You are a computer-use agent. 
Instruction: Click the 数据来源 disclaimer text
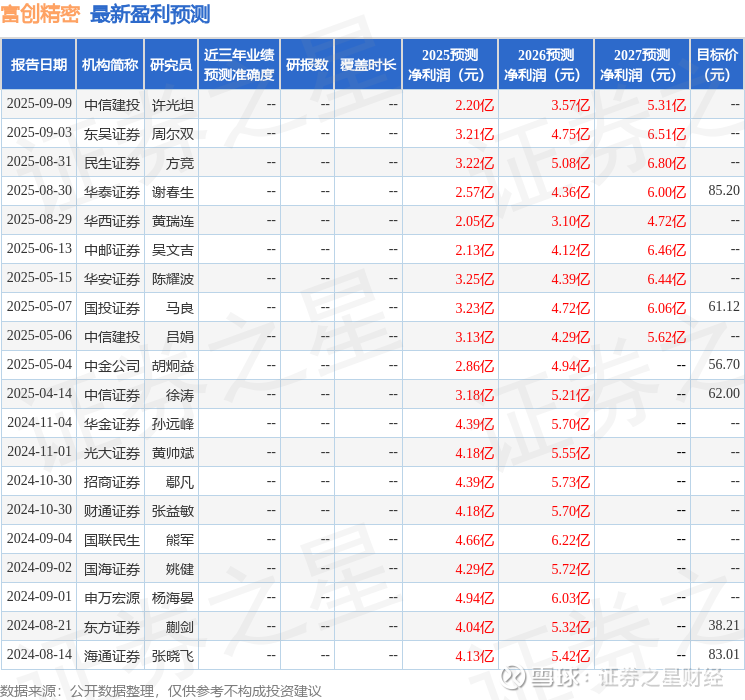coord(161,690)
